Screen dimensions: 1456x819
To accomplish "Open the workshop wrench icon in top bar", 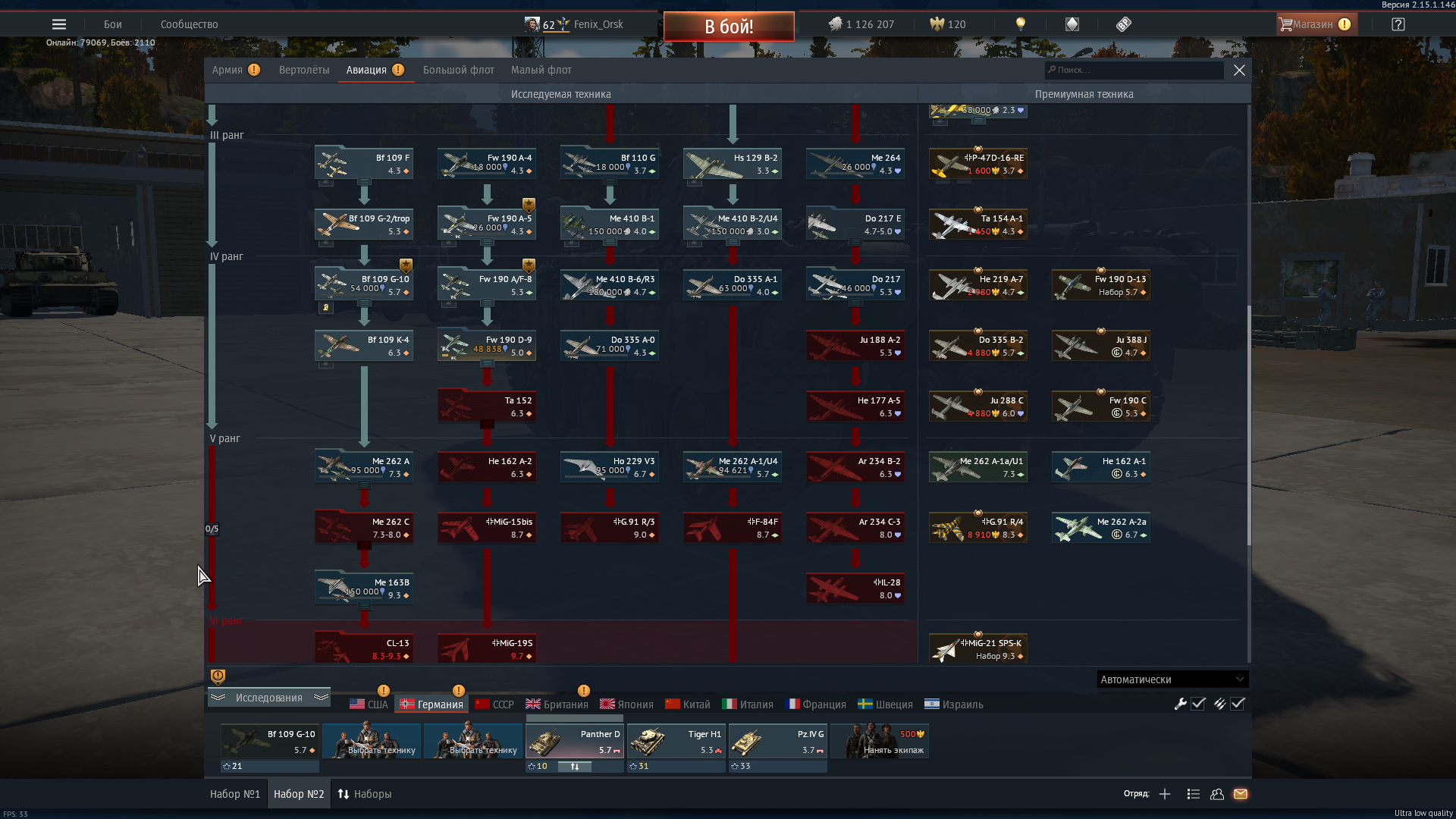I will coord(1124,24).
